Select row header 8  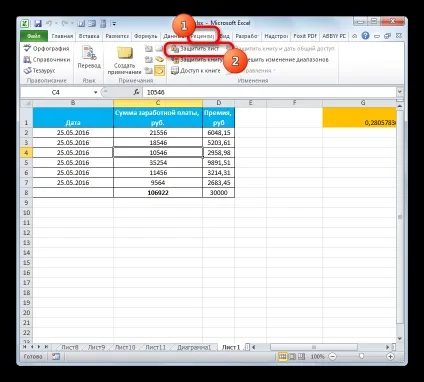(26, 193)
